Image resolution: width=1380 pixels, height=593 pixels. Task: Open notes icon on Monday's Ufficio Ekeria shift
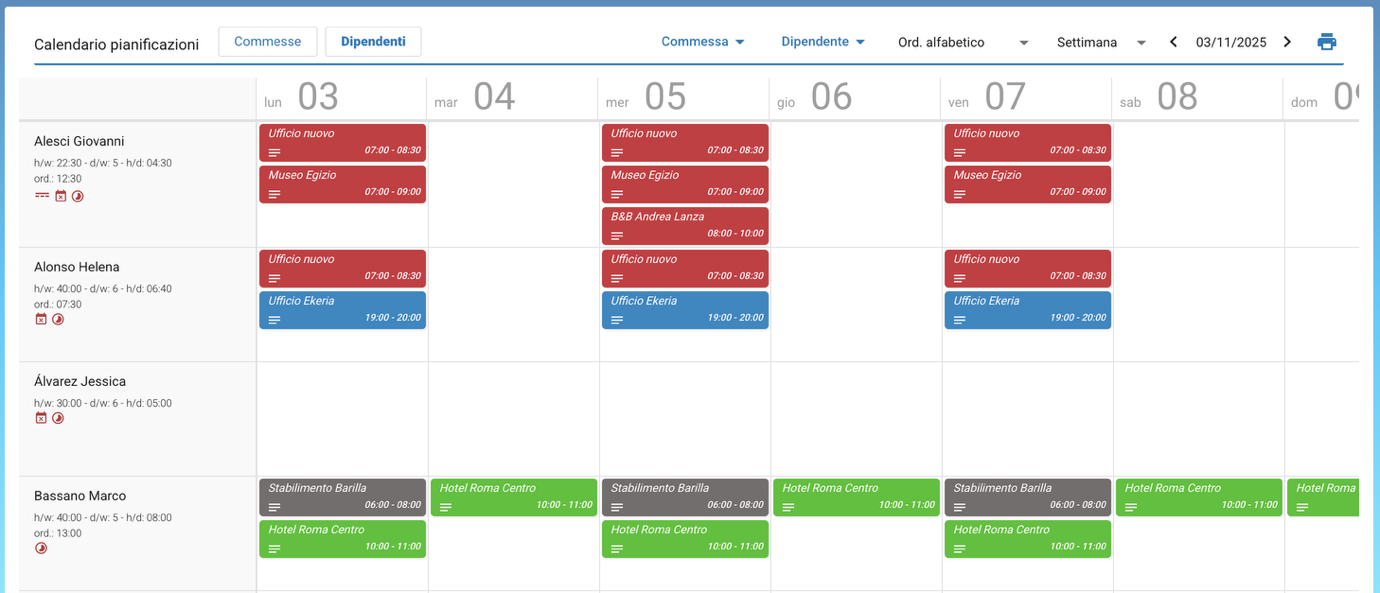click(274, 320)
